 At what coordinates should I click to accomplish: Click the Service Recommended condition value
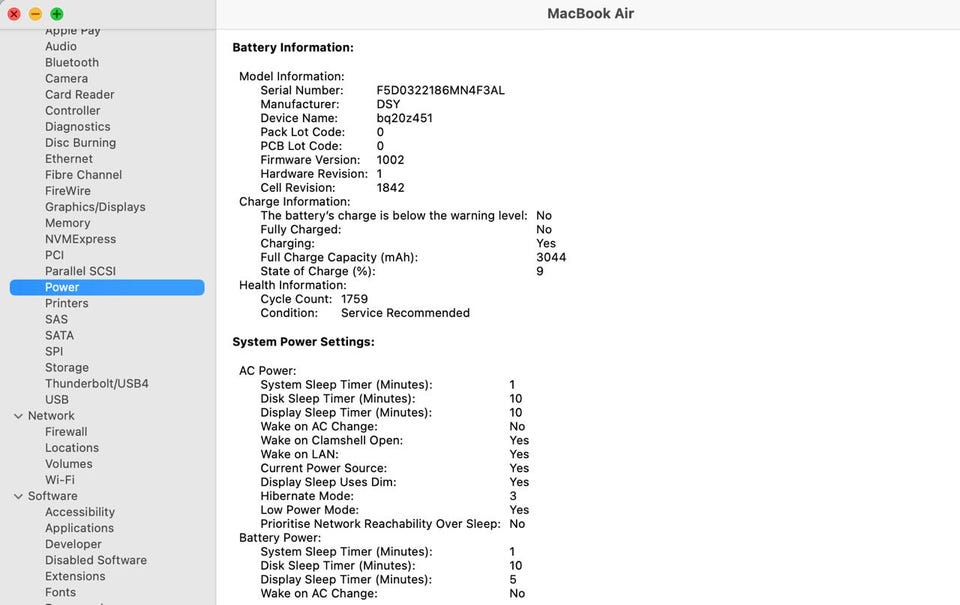pyautogui.click(x=405, y=313)
